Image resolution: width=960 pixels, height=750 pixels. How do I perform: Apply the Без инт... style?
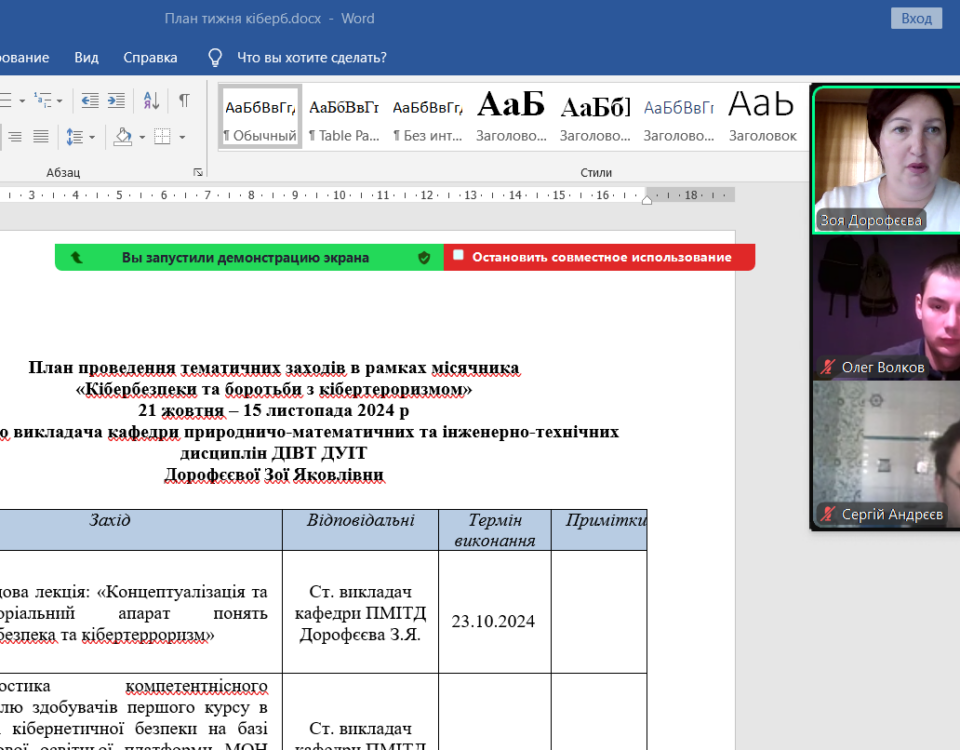pos(428,118)
